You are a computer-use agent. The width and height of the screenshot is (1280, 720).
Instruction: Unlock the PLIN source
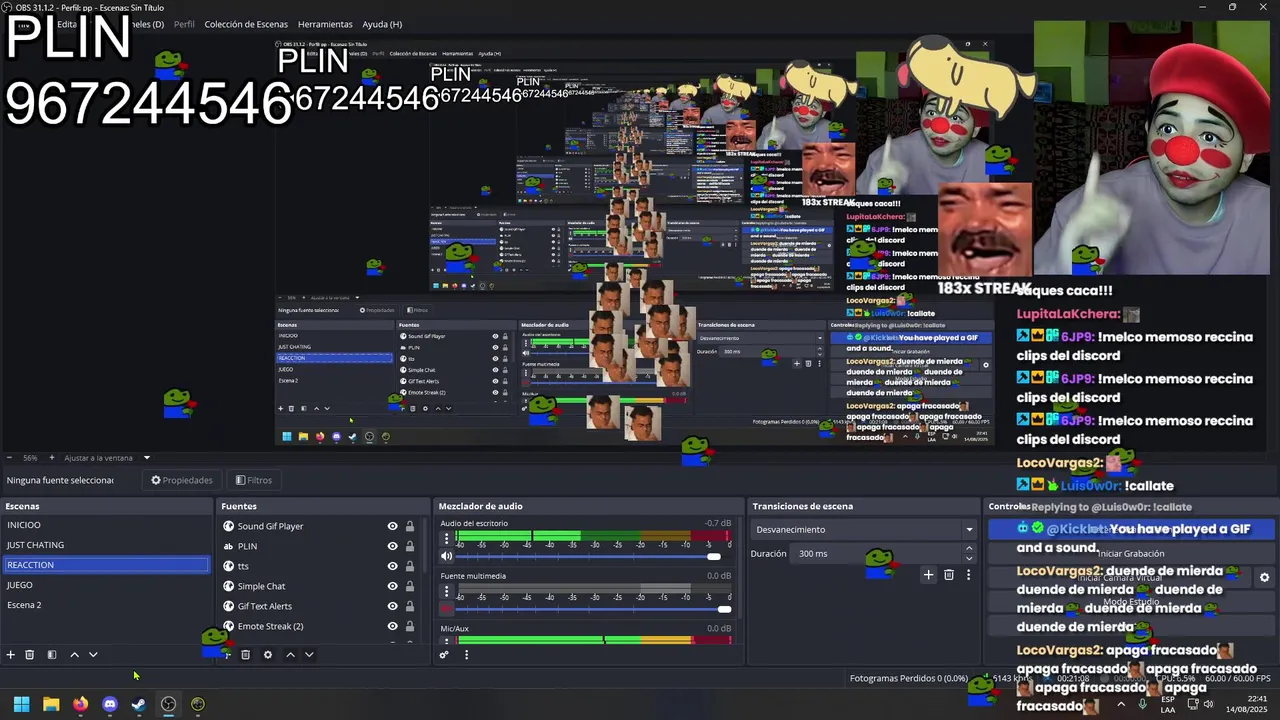point(409,546)
